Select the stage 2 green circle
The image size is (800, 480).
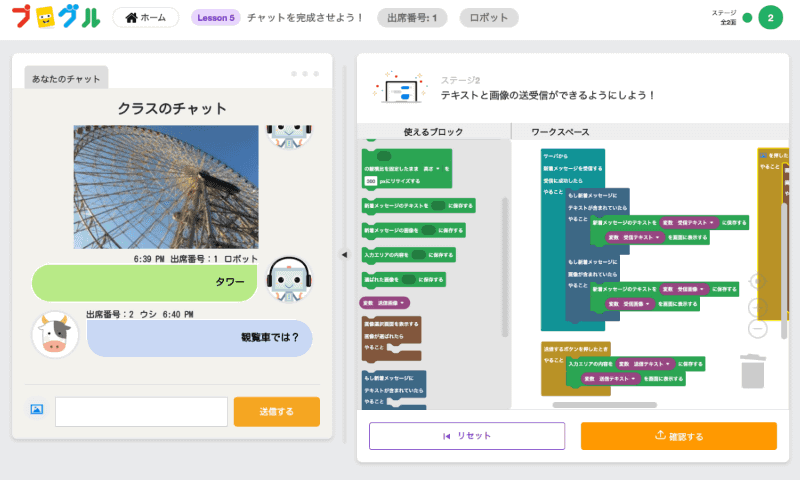770,18
